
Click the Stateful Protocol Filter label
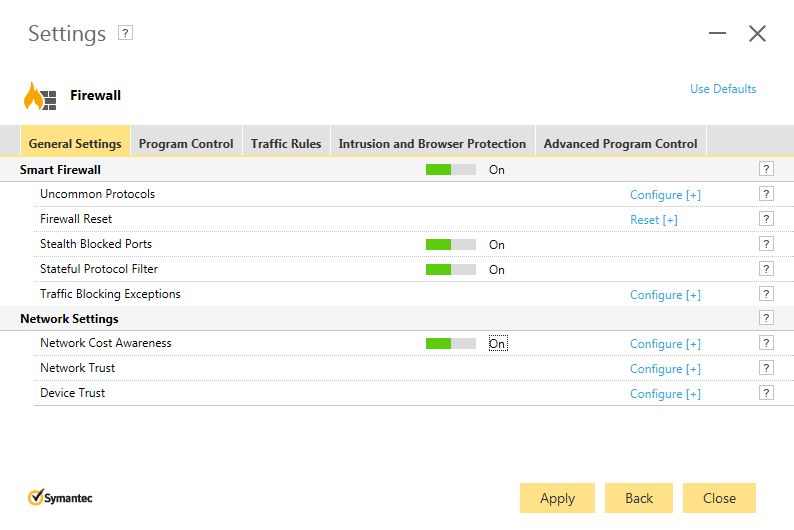pyautogui.click(x=99, y=269)
